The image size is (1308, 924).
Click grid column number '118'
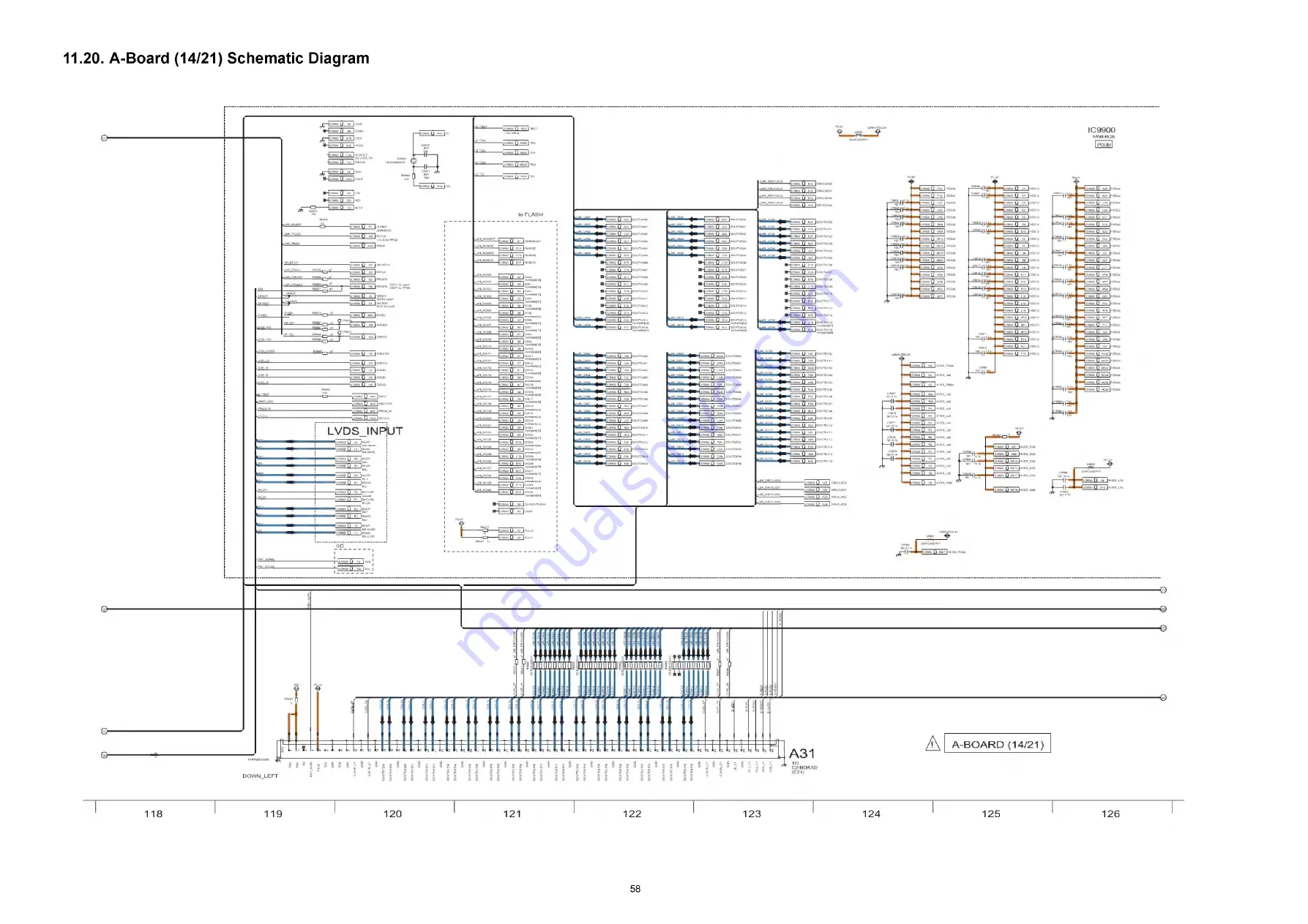pyautogui.click(x=153, y=814)
